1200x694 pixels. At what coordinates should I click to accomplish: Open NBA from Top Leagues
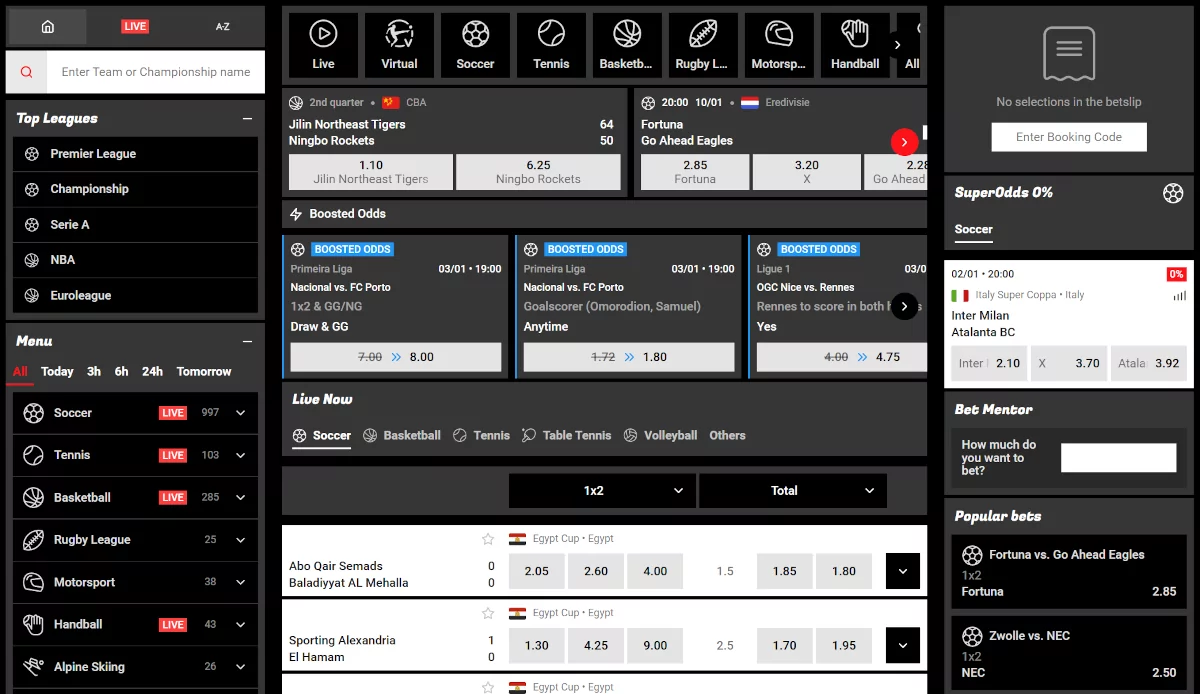point(135,260)
